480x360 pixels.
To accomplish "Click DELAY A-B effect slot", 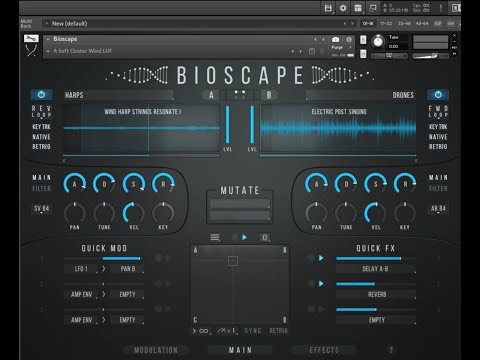I will 376,269.
